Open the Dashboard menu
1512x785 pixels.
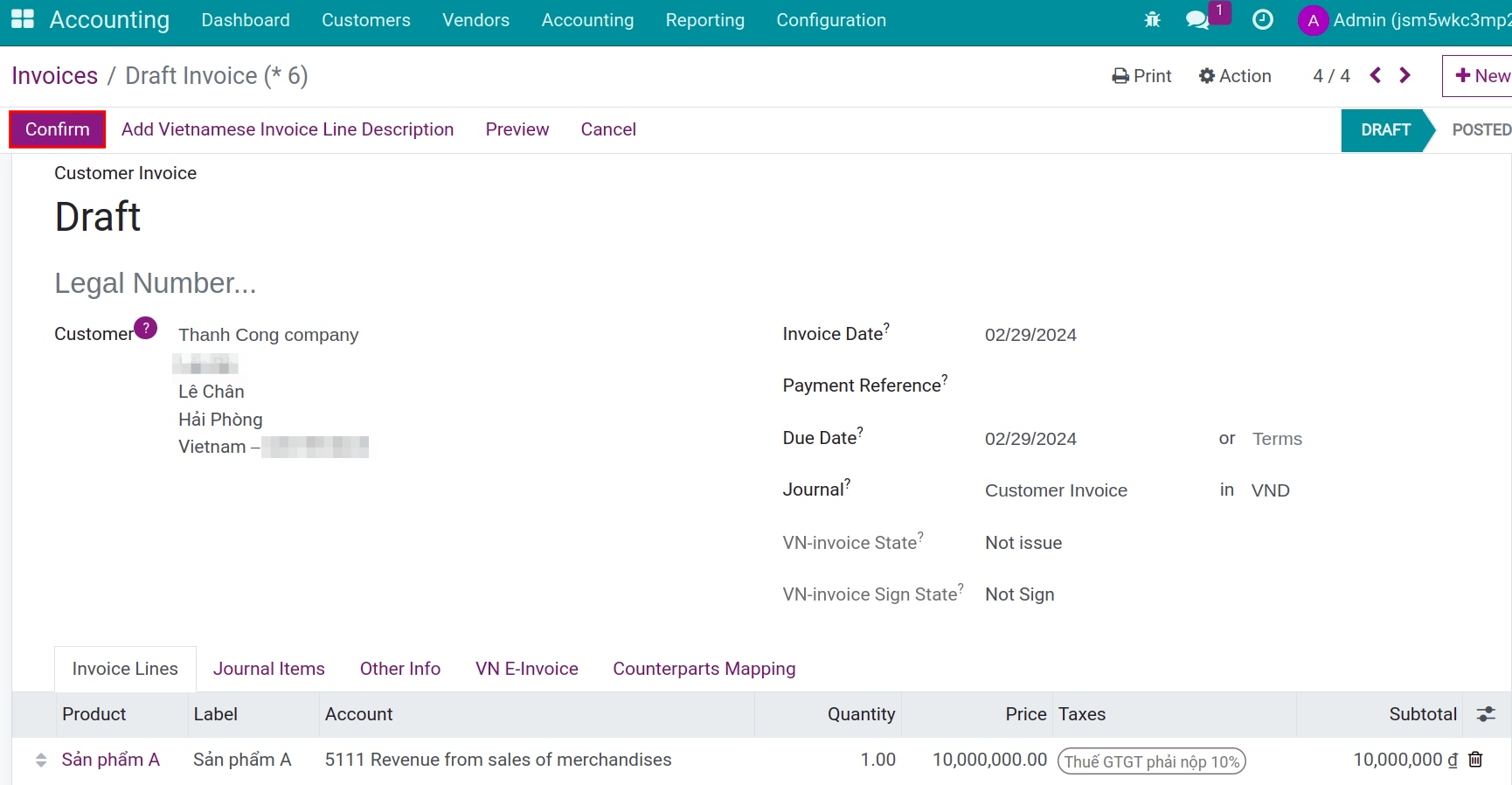pos(246,20)
